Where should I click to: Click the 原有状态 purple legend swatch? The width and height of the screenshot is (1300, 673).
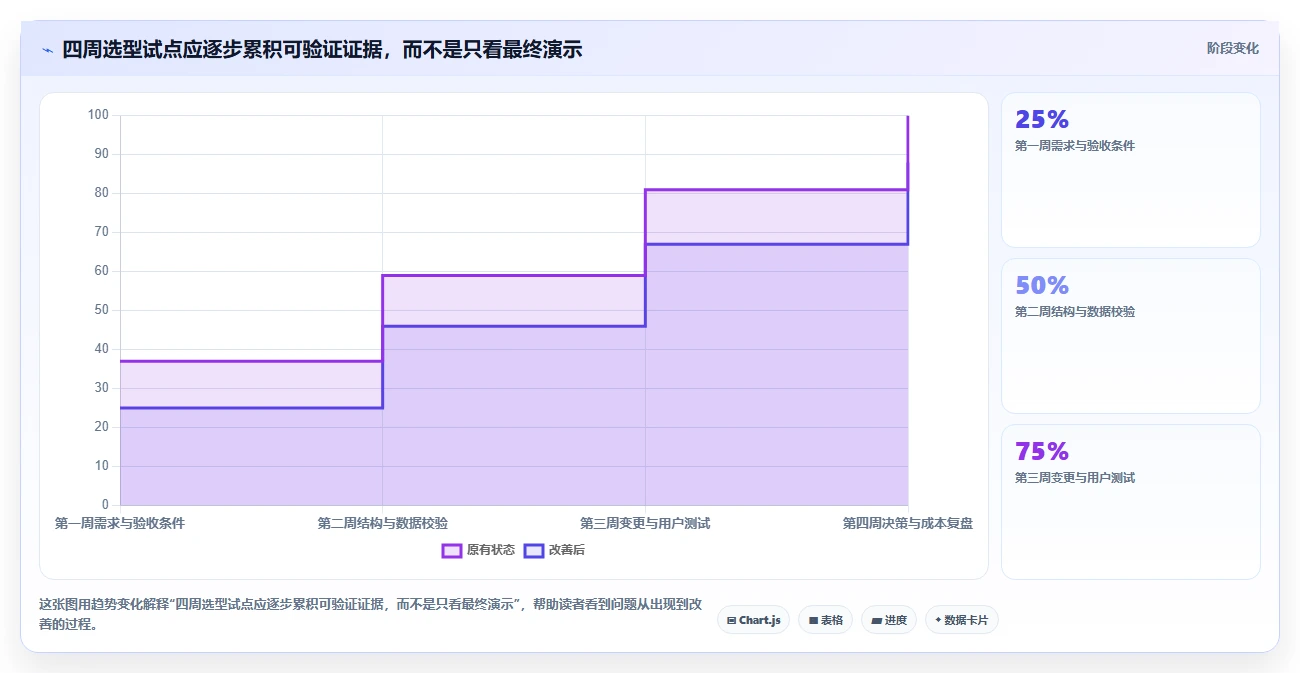click(x=452, y=550)
